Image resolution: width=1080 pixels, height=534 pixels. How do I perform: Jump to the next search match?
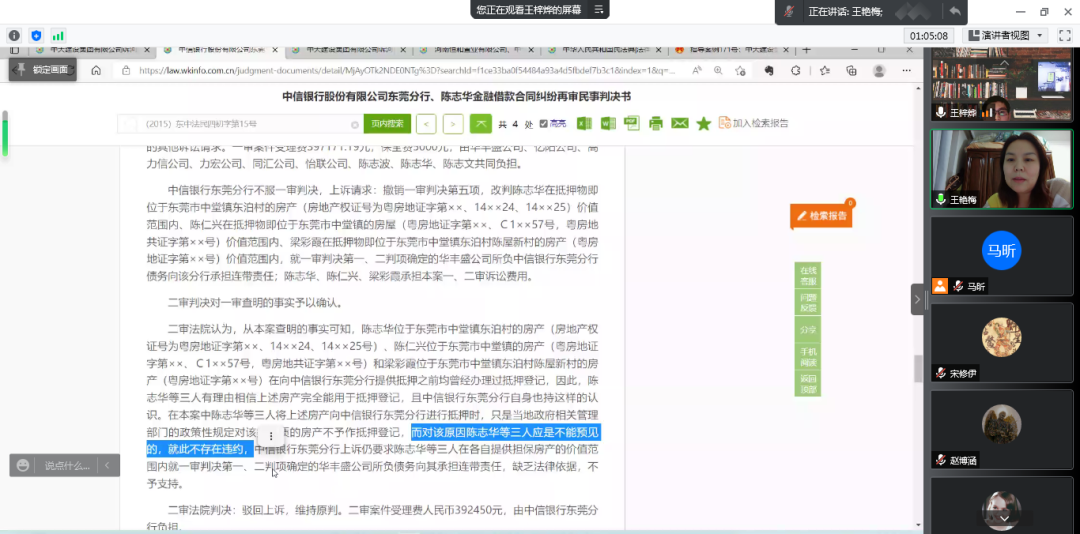pyautogui.click(x=453, y=123)
